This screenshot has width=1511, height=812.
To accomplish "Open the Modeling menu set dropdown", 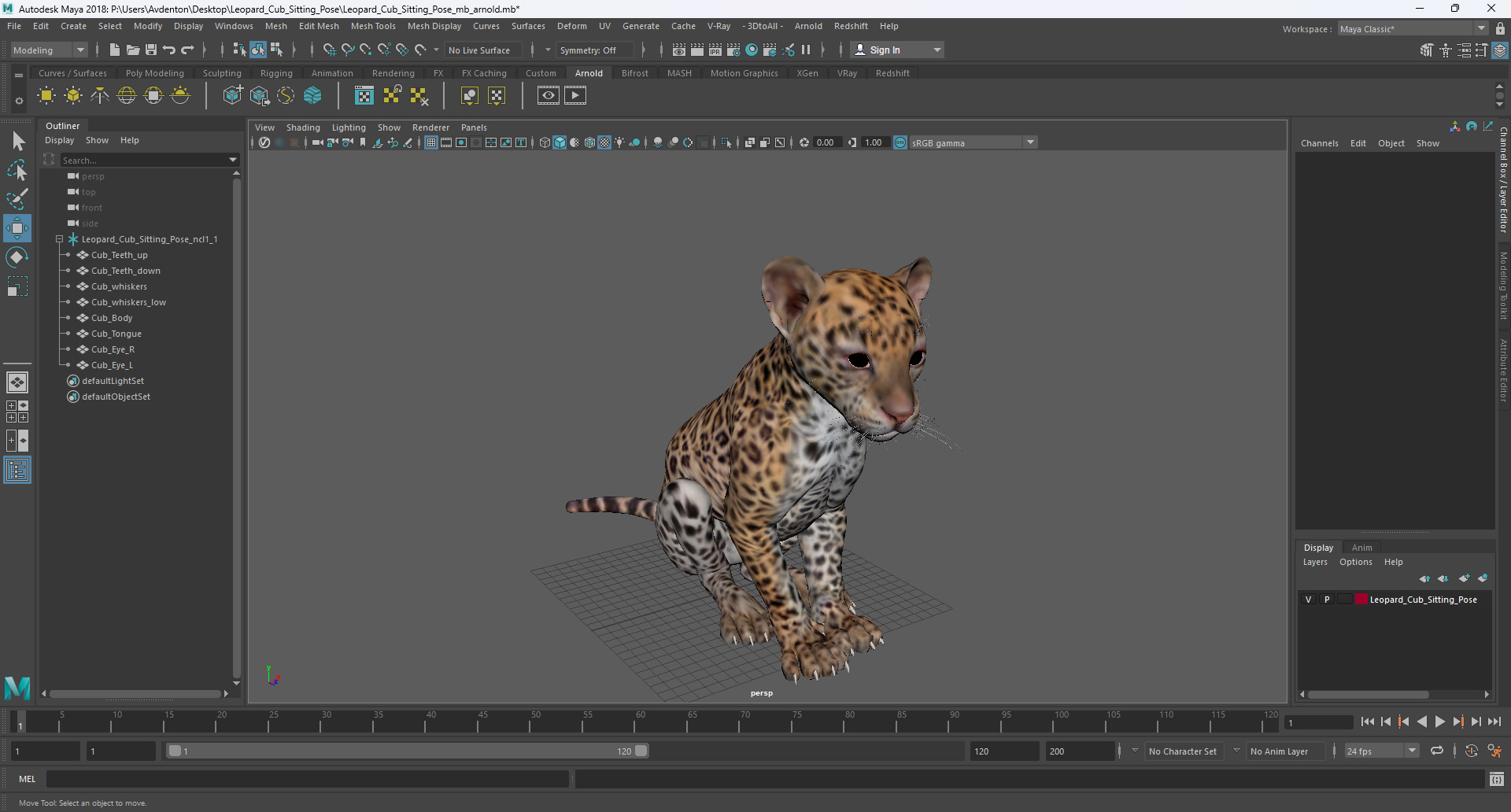I will [x=49, y=50].
